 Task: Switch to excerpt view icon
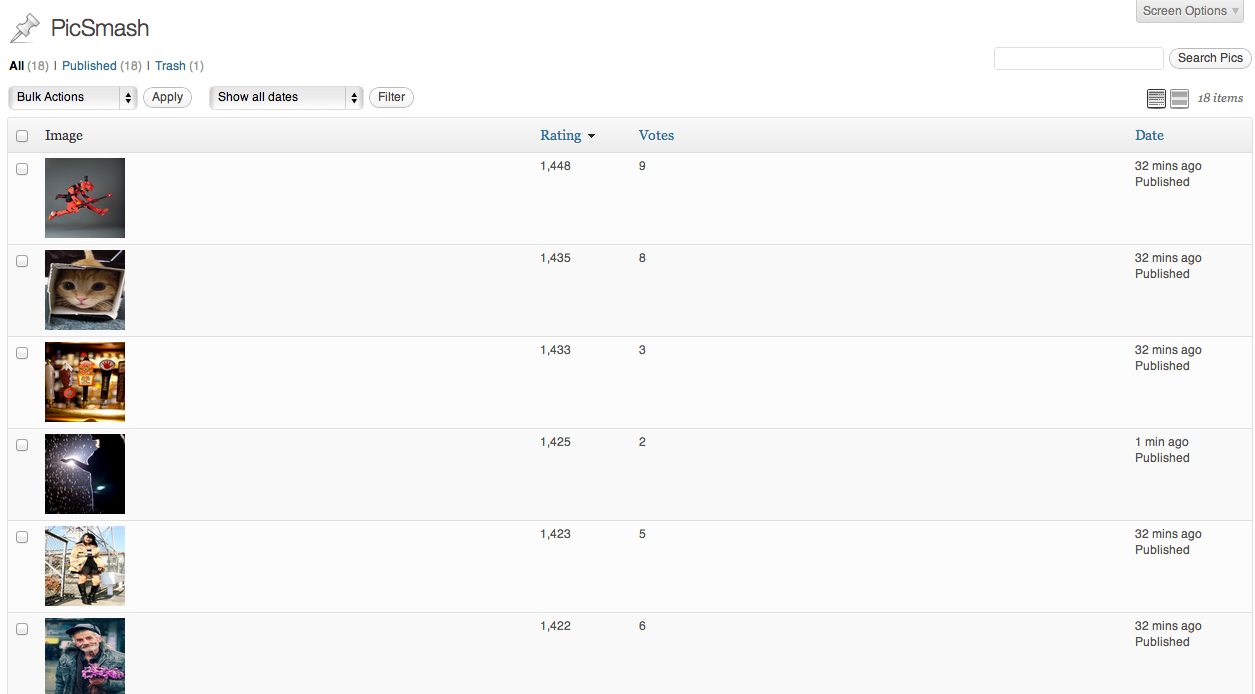(x=1179, y=98)
